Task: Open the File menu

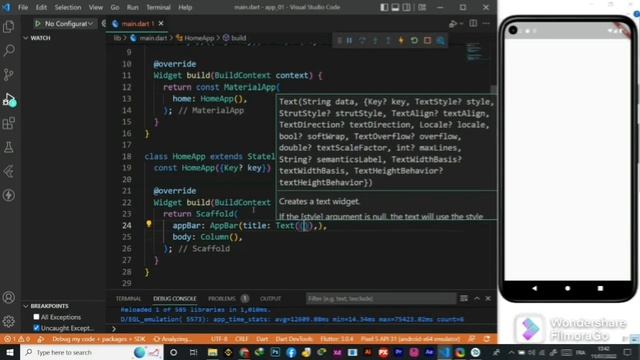Action: [x=23, y=7]
